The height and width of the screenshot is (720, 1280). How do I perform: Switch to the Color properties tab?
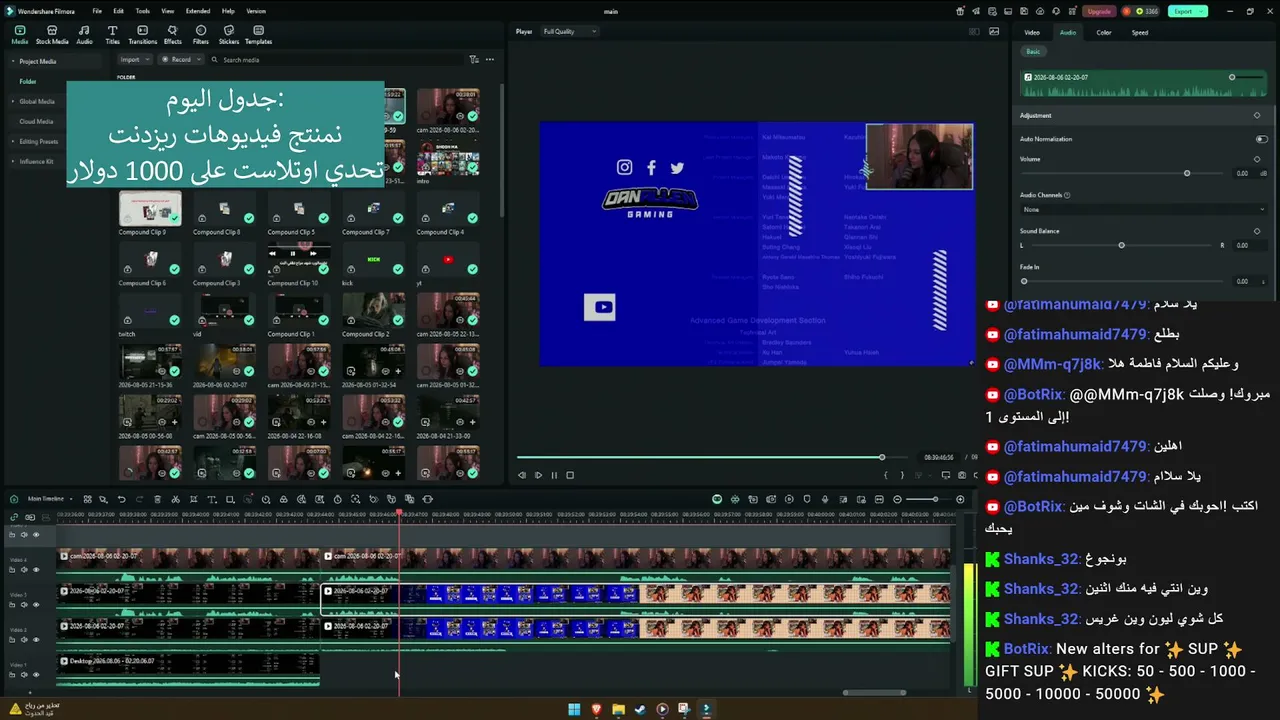[1104, 32]
